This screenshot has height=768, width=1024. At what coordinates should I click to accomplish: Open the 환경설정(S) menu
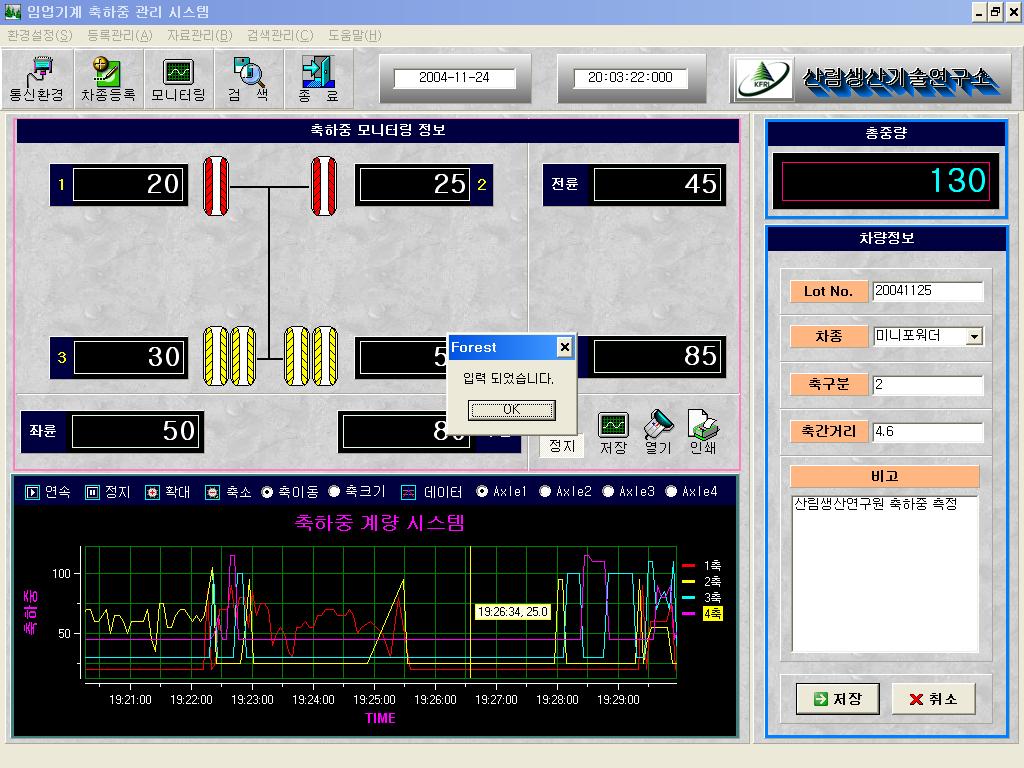(x=40, y=35)
